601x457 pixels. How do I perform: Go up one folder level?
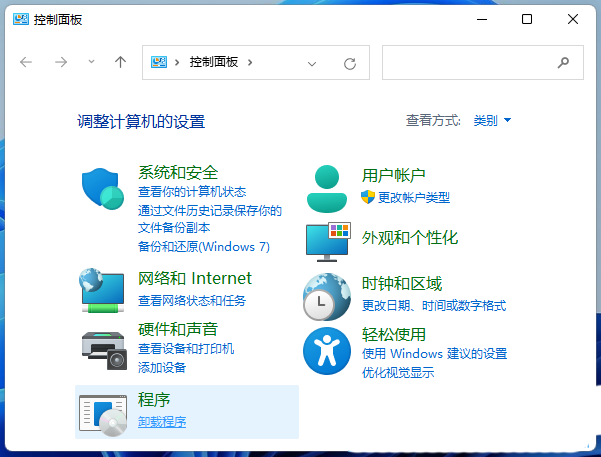(120, 62)
